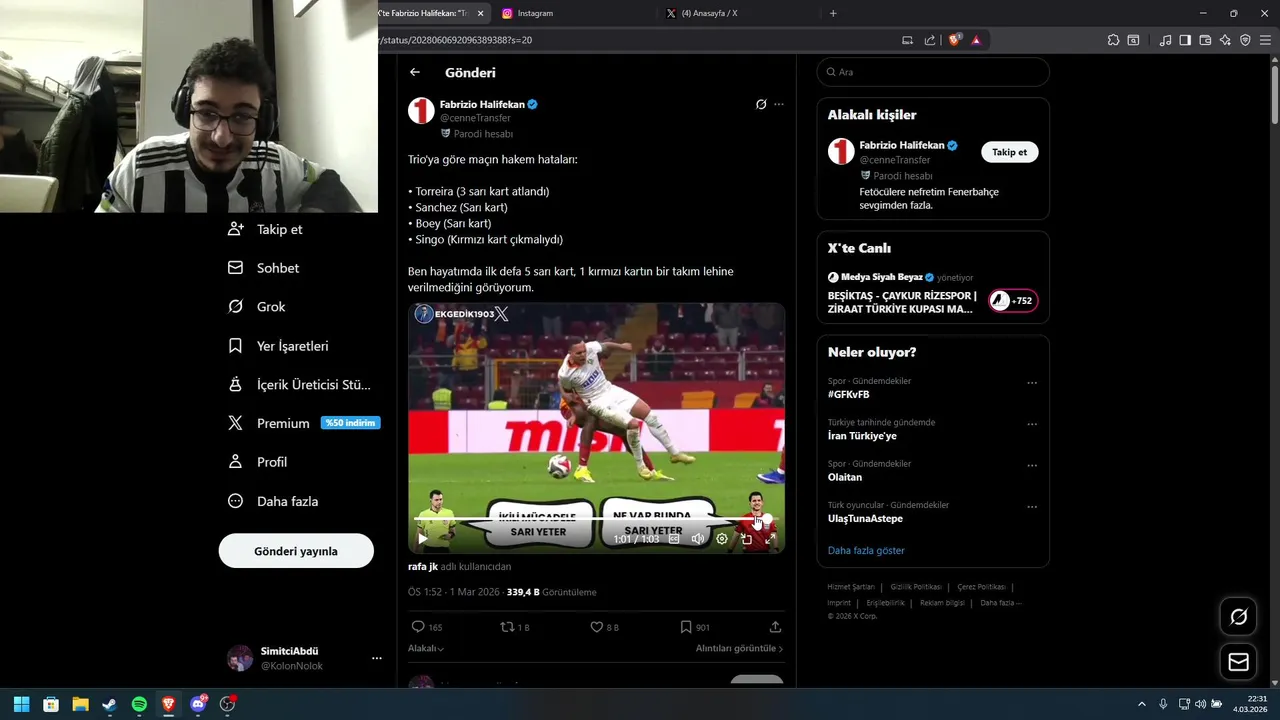Open the Windows Start menu
This screenshot has height=720, width=1280.
pos(21,704)
